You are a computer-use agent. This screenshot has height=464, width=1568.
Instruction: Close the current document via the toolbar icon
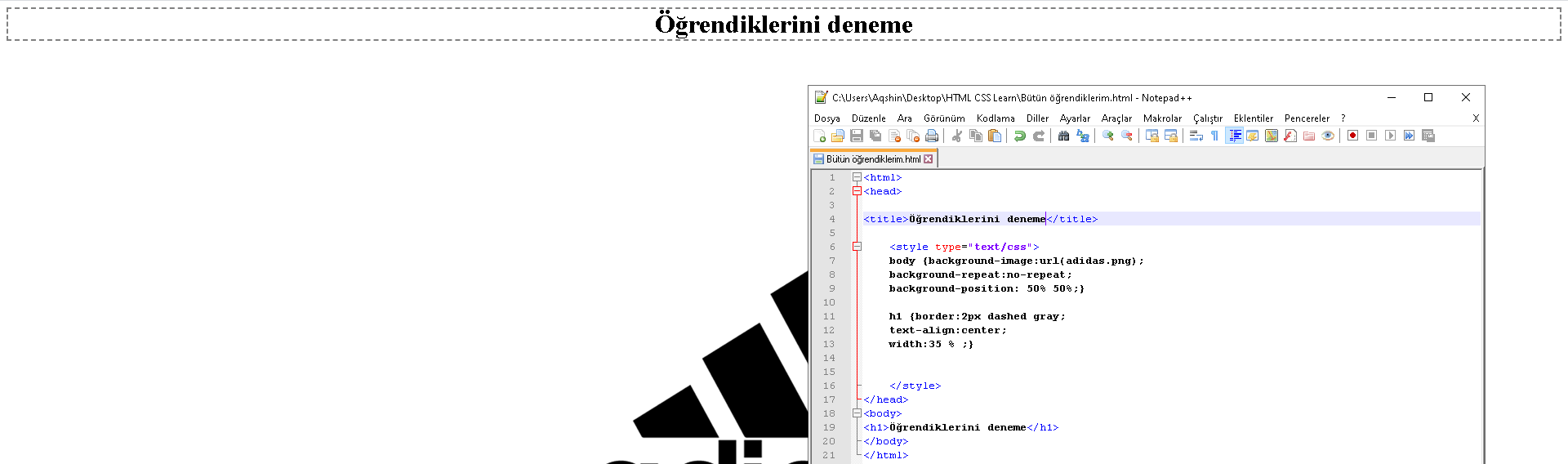tap(895, 136)
